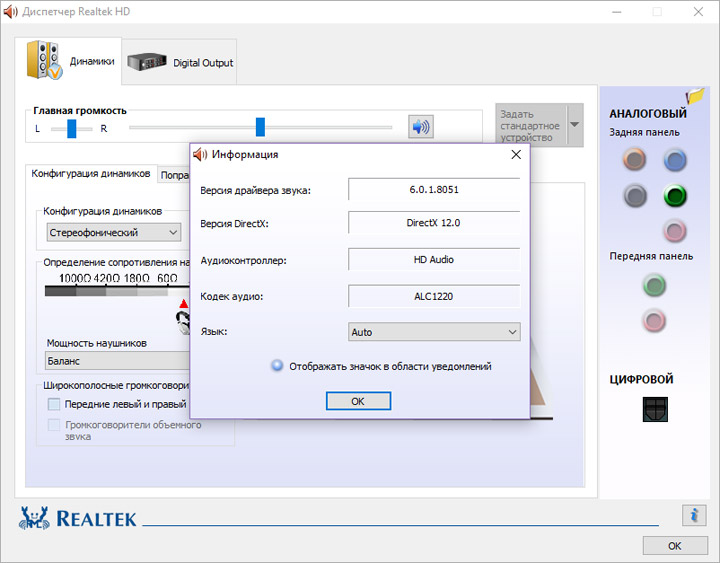Click the pink front panel jack
This screenshot has height=563, width=720.
coord(654,321)
